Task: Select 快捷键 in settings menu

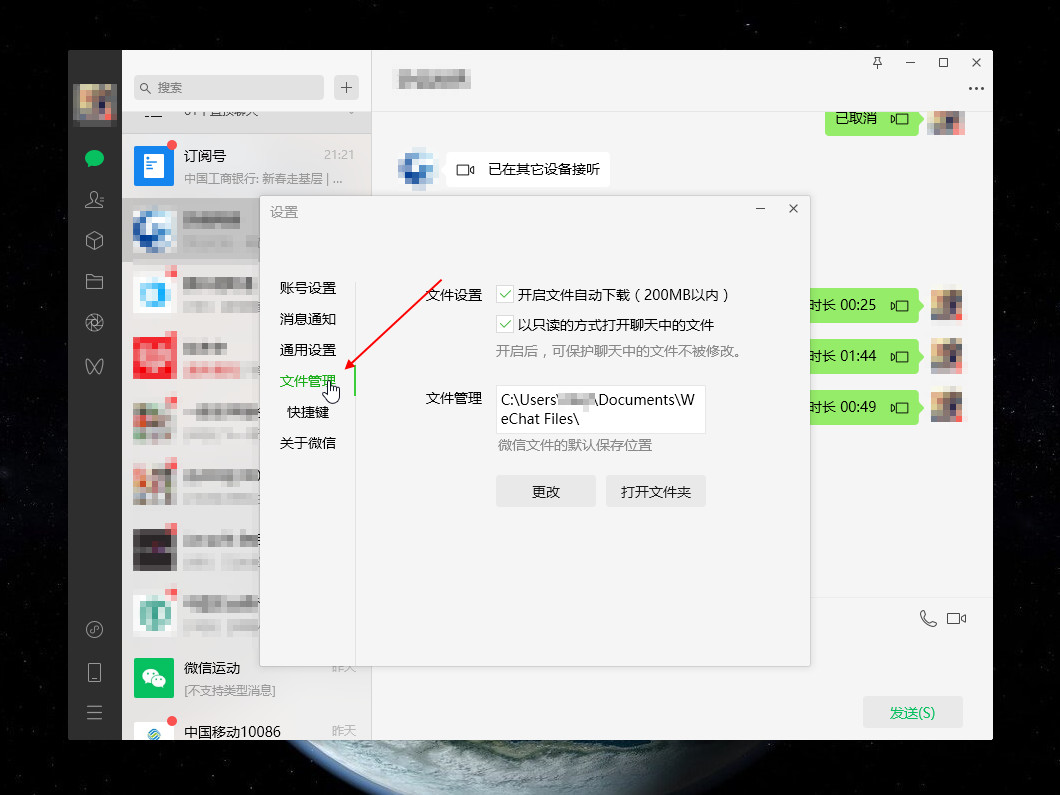Action: click(308, 412)
